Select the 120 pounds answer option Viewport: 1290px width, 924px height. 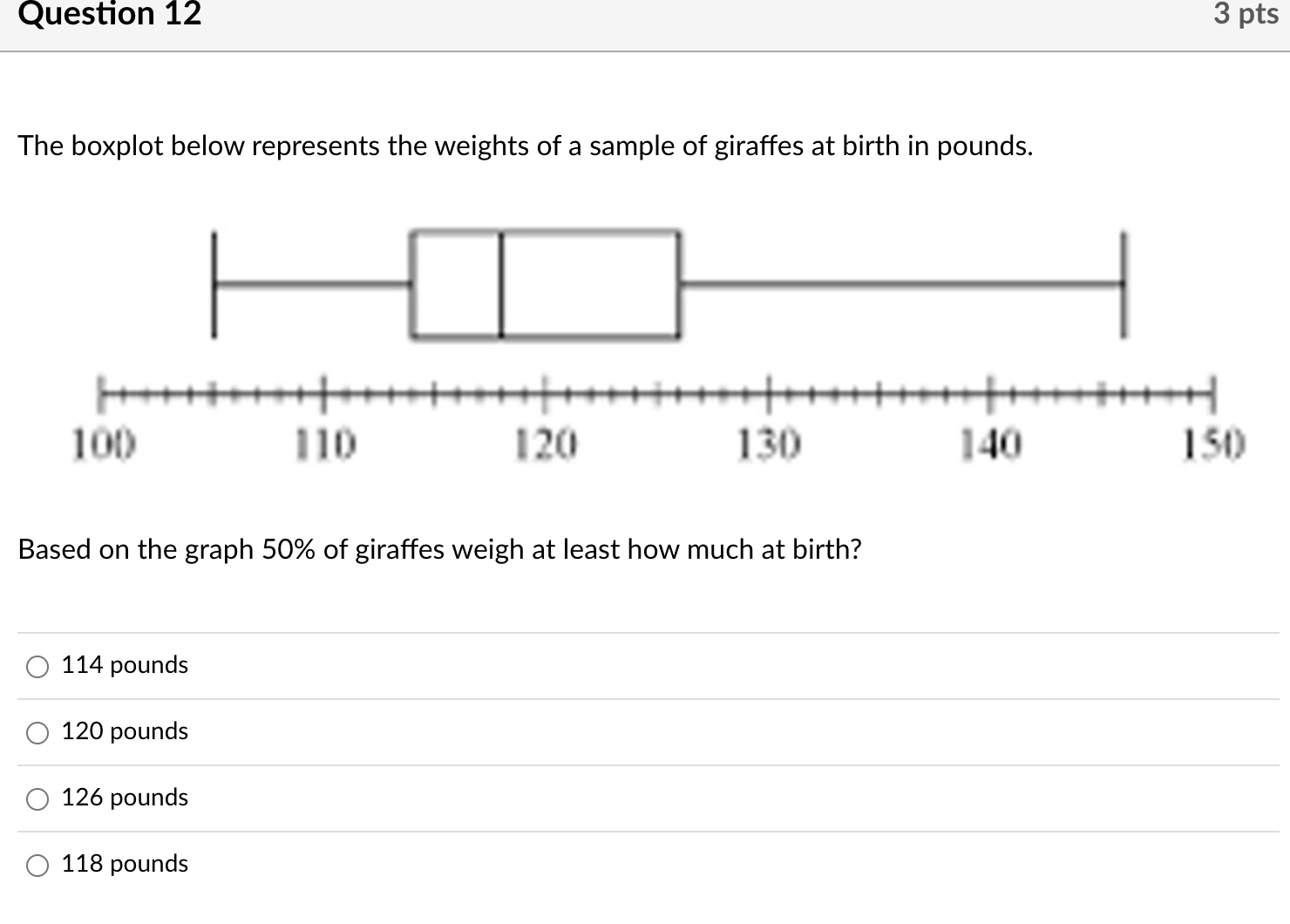(36, 733)
